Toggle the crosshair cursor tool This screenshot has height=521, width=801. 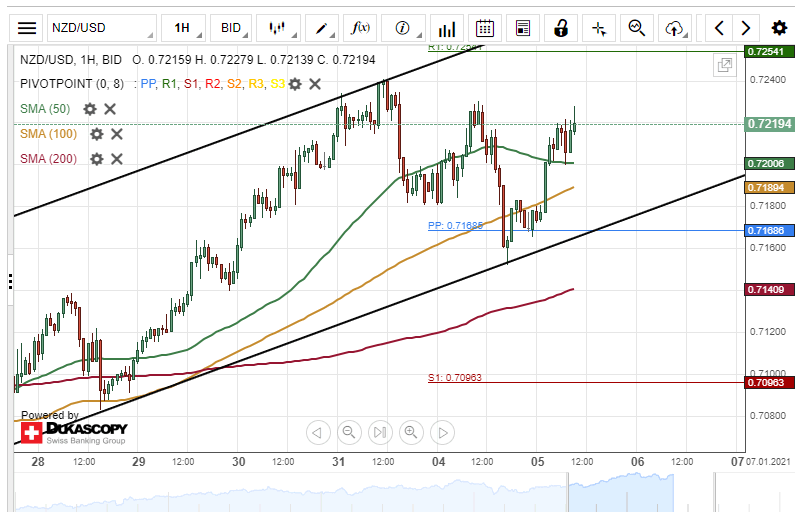click(x=600, y=28)
